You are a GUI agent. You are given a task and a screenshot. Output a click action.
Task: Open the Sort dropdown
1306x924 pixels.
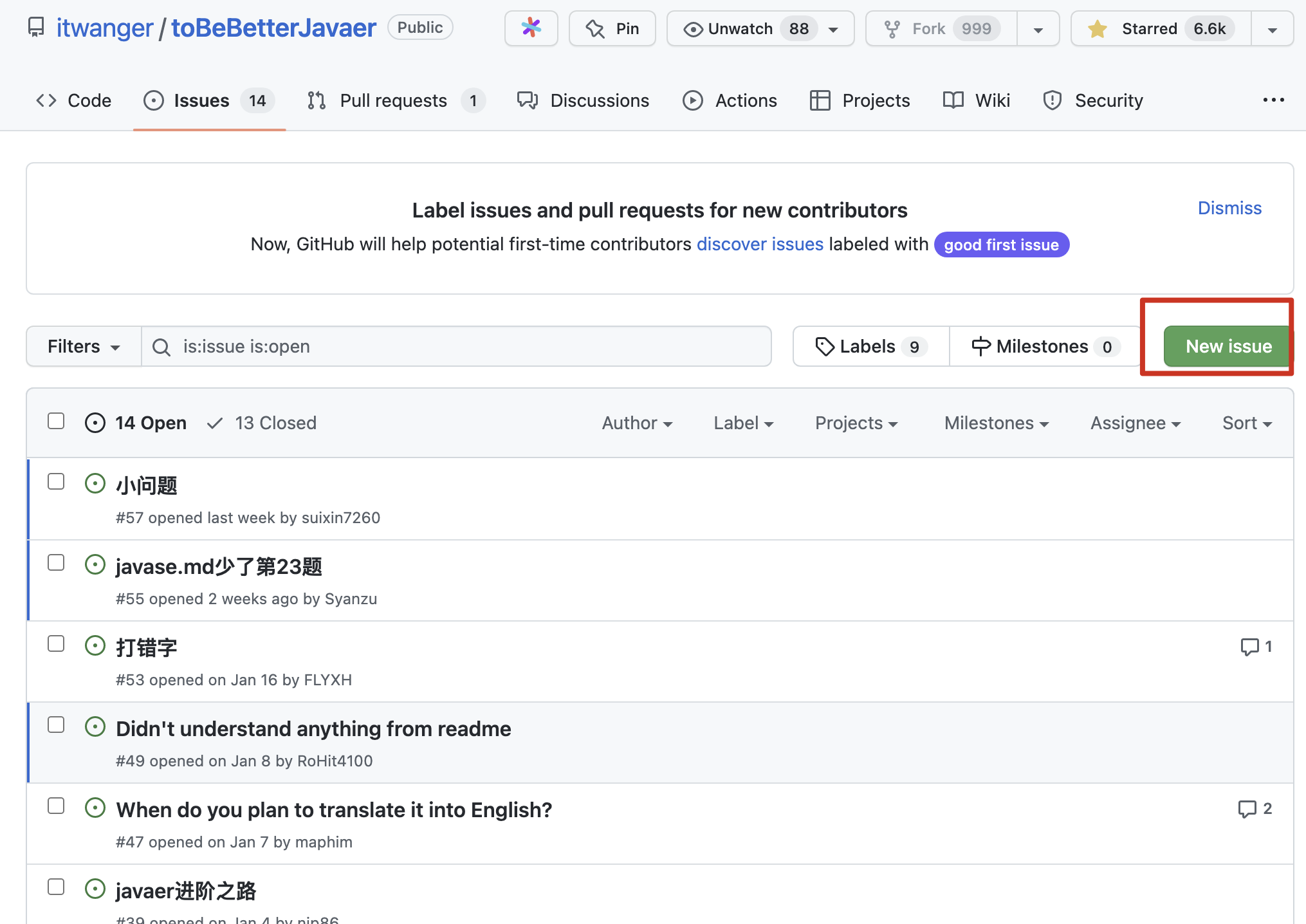(x=1247, y=423)
